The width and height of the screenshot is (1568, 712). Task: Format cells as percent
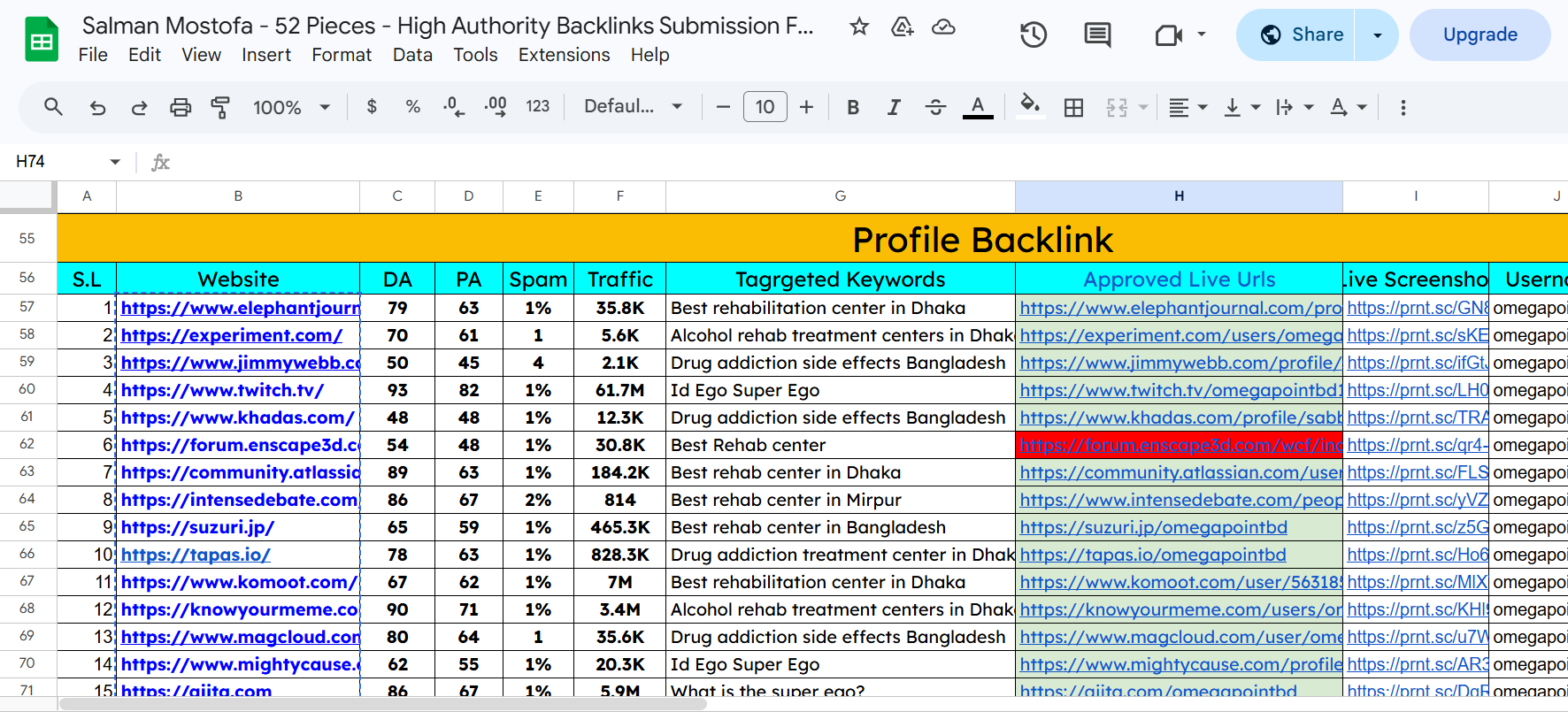coord(412,107)
